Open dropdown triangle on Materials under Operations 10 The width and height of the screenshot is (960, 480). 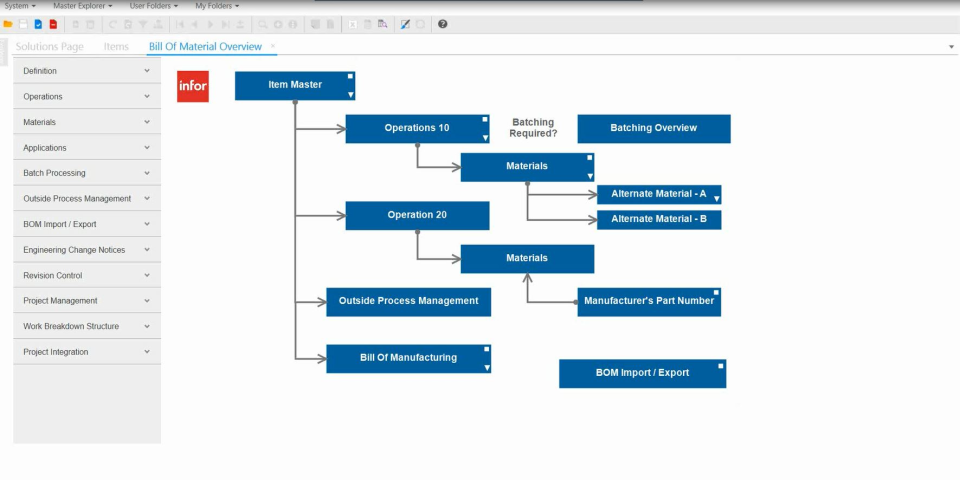point(590,176)
